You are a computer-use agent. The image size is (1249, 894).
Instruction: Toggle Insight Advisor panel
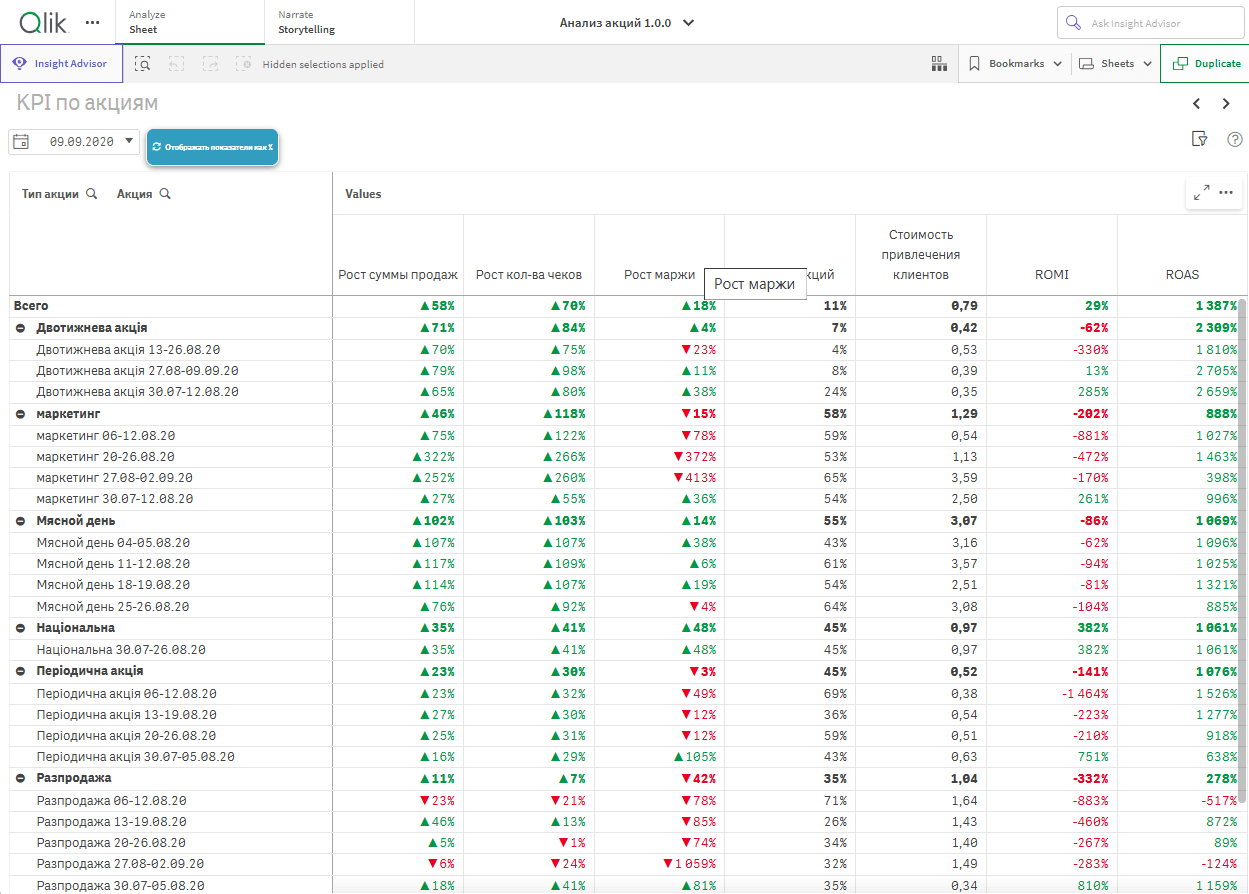point(61,64)
